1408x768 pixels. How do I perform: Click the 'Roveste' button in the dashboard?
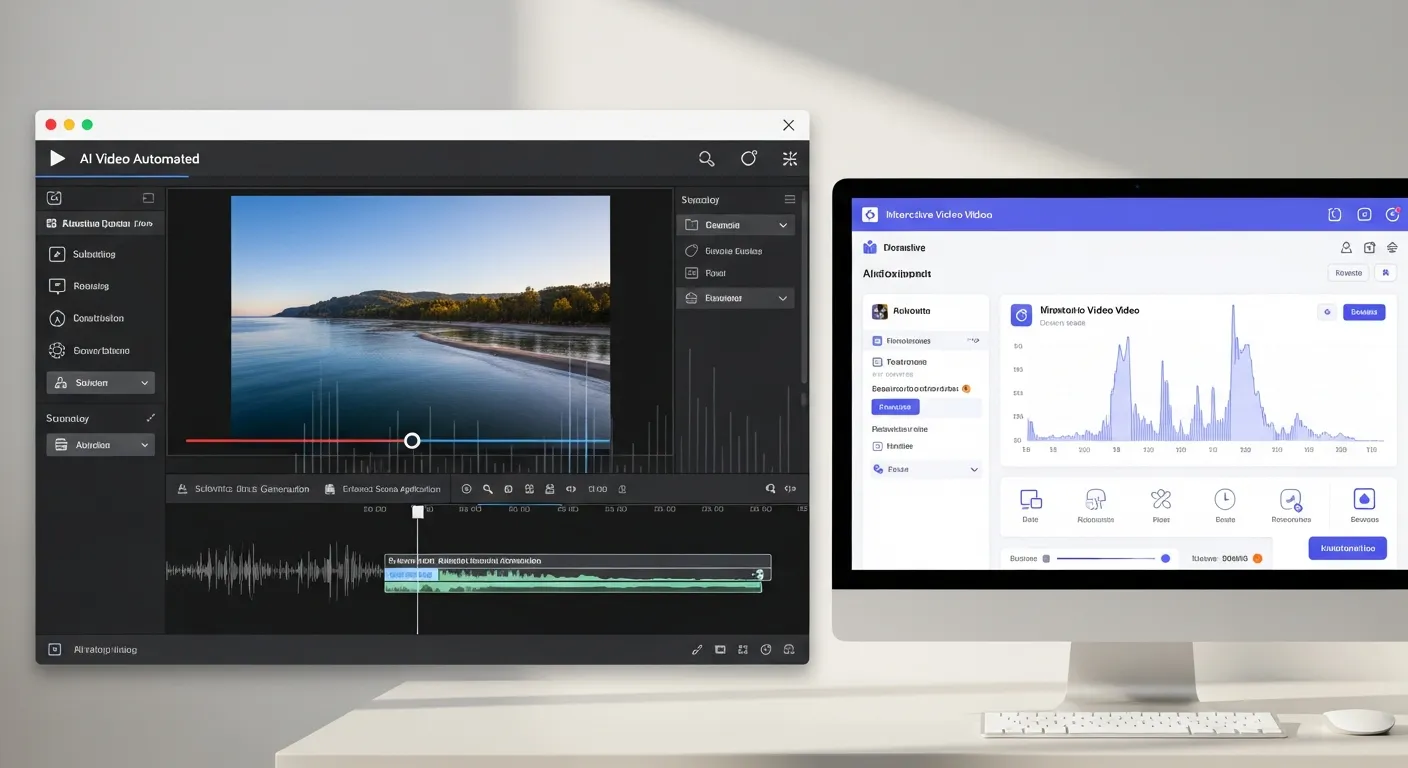pos(1348,272)
